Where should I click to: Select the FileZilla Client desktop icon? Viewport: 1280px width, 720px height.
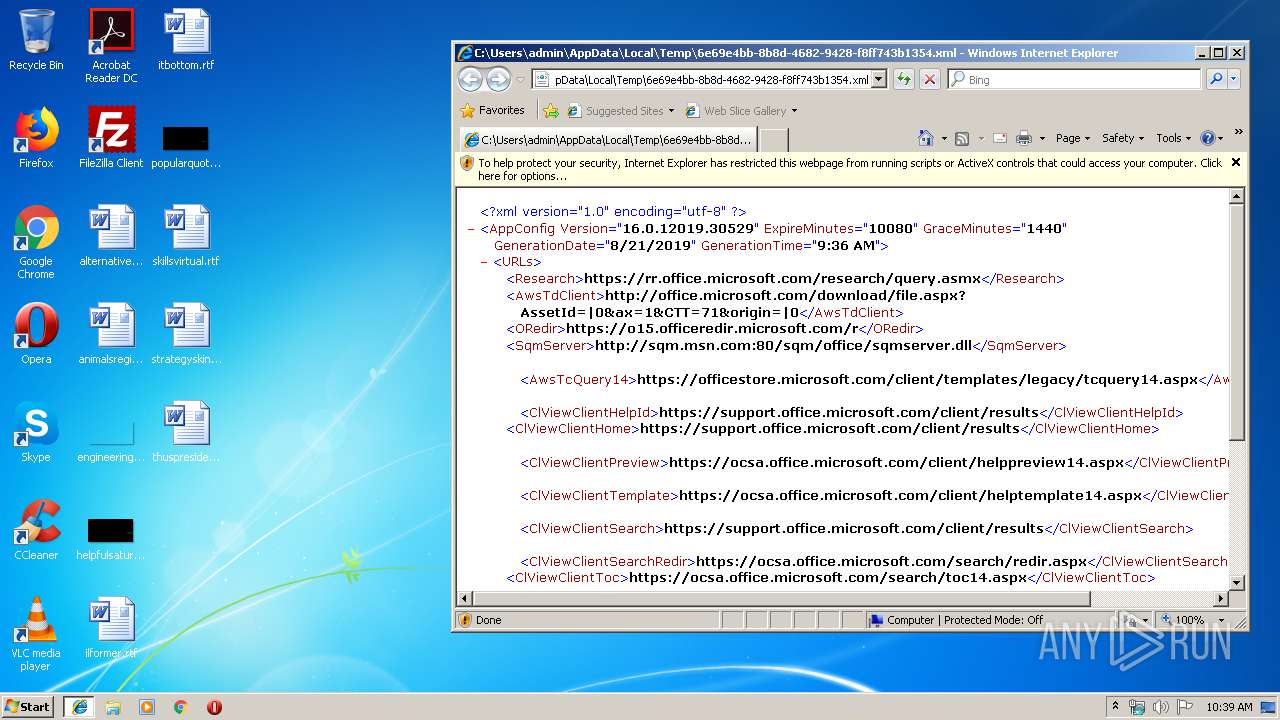point(111,138)
